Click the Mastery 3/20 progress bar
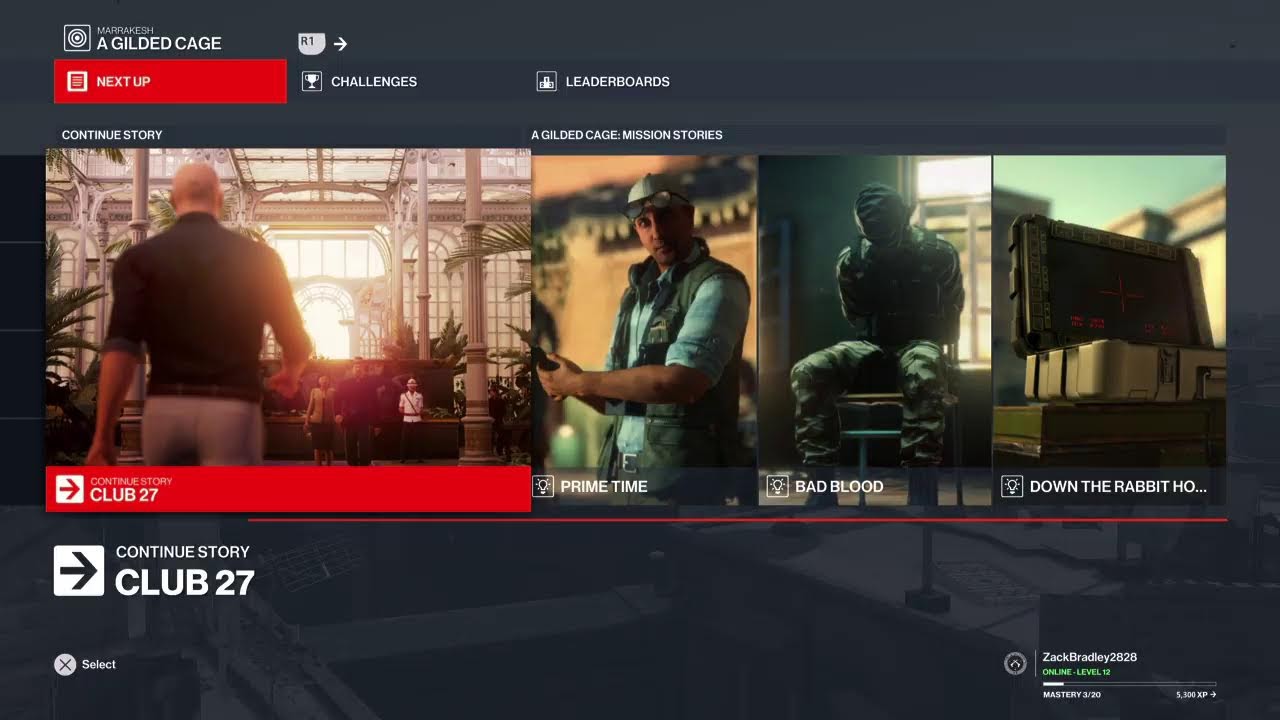1280x720 pixels. coord(1129,684)
